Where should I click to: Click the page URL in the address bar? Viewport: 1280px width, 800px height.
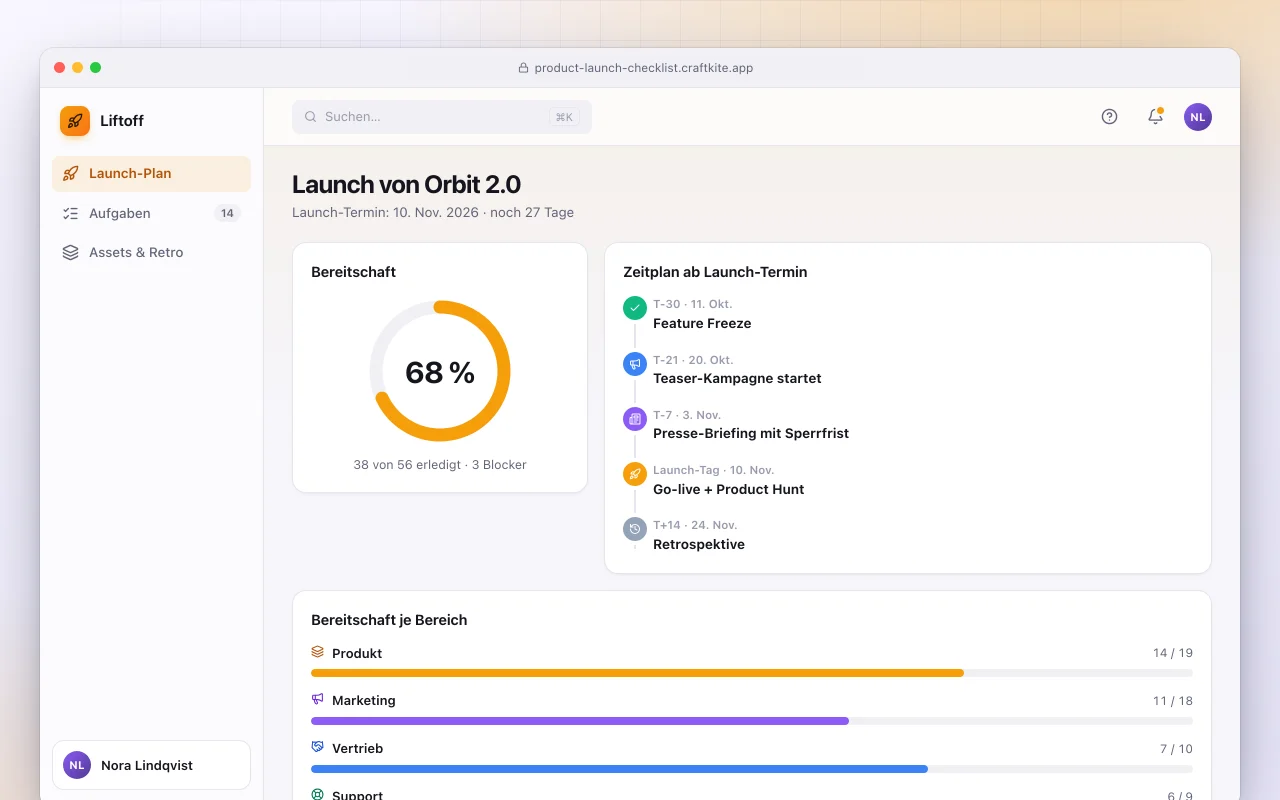pos(644,68)
